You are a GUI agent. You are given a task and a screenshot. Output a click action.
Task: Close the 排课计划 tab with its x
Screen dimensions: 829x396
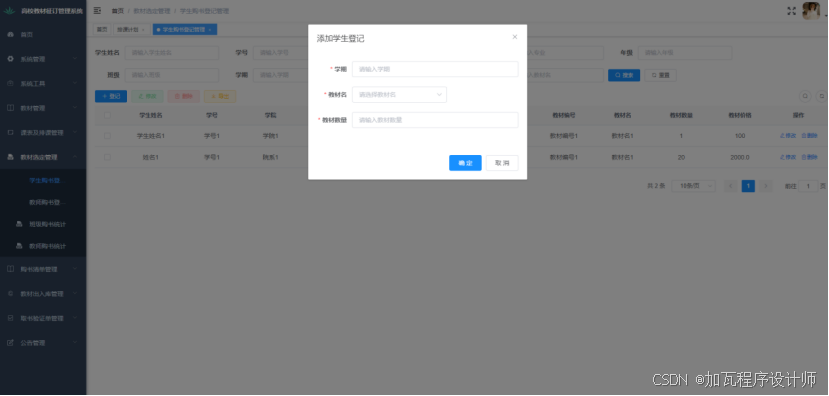click(x=143, y=30)
